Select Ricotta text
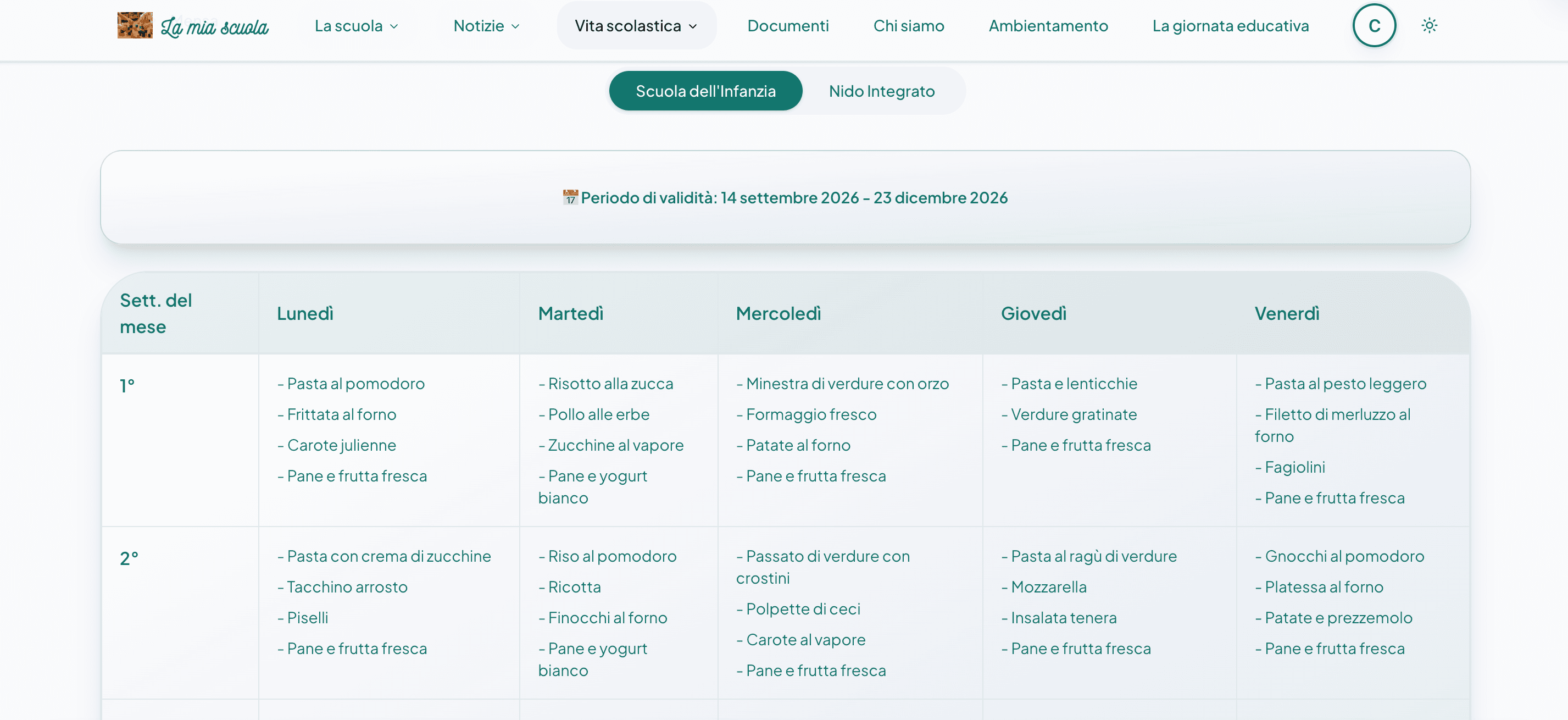1568x720 pixels. [570, 586]
